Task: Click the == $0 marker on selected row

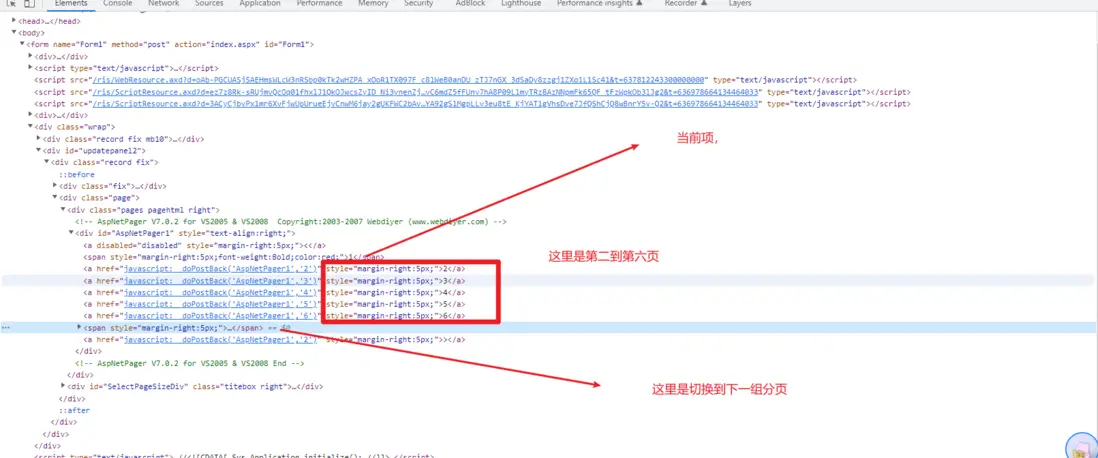Action: click(x=277, y=328)
